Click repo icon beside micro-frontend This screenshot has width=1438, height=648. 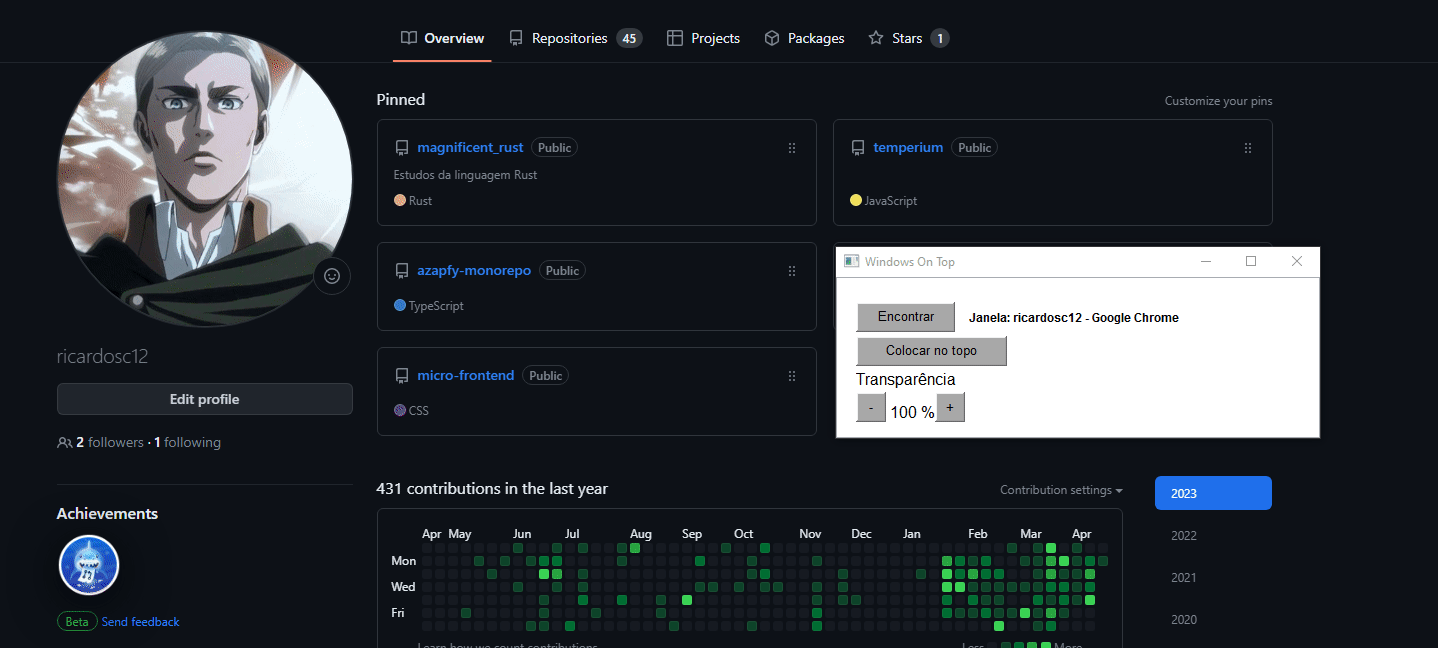tap(402, 376)
